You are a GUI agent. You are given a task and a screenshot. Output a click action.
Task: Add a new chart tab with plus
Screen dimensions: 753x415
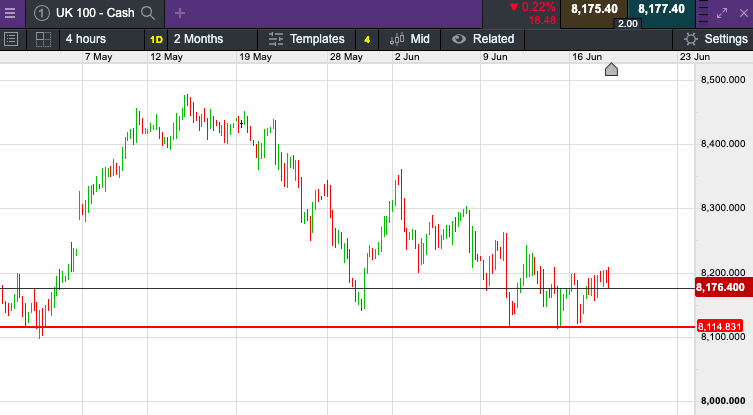(180, 13)
